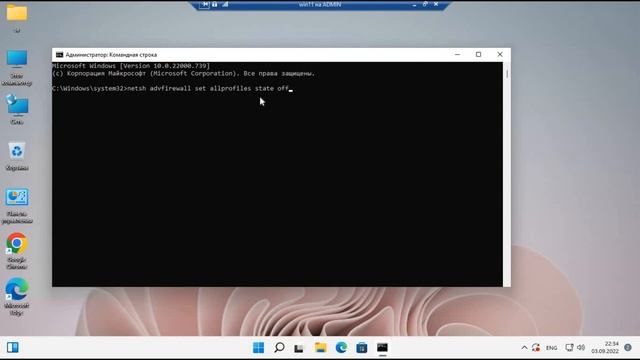Restore down the remote session connection bar
This screenshot has width=640, height=360.
[425, 4]
